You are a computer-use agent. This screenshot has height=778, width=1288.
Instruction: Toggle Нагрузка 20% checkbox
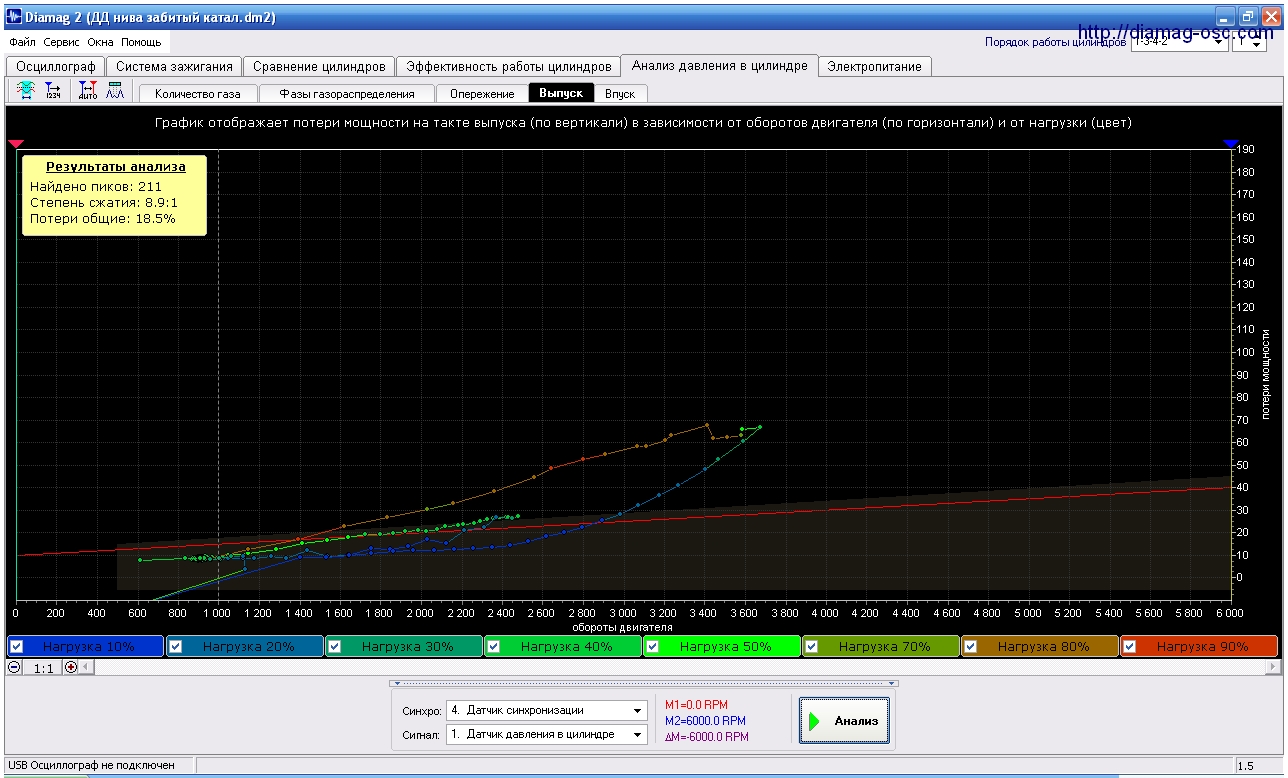[x=175, y=646]
